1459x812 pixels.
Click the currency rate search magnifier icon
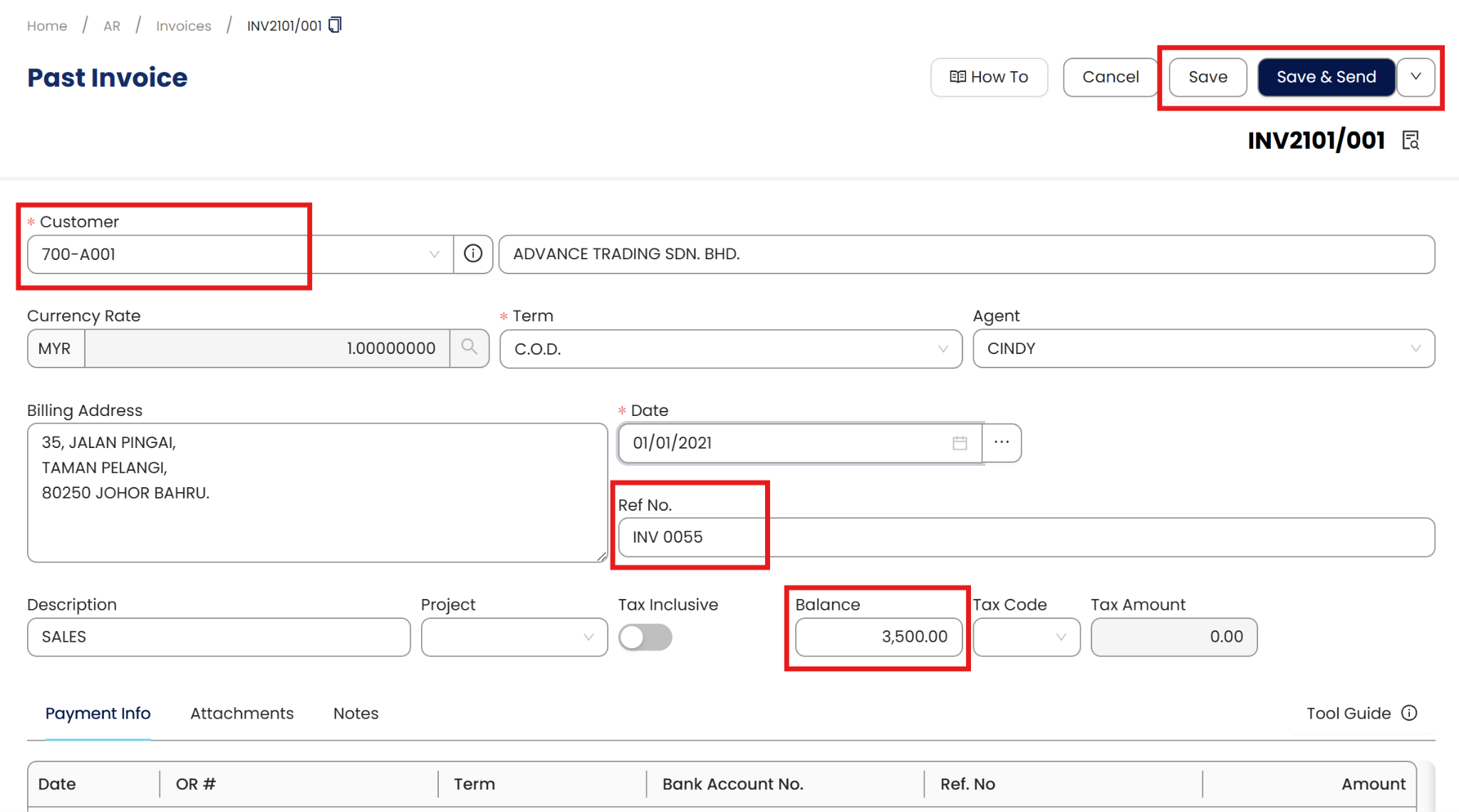click(x=469, y=348)
